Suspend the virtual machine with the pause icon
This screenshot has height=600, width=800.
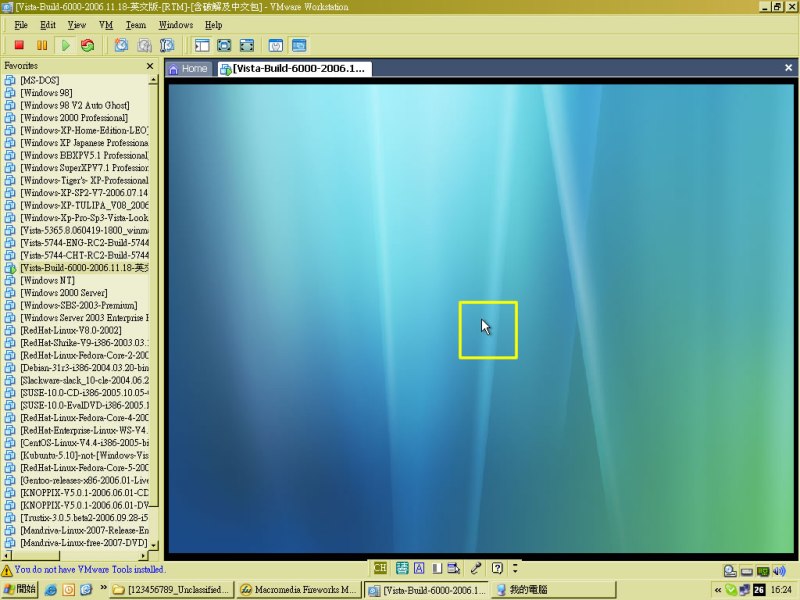[42, 45]
